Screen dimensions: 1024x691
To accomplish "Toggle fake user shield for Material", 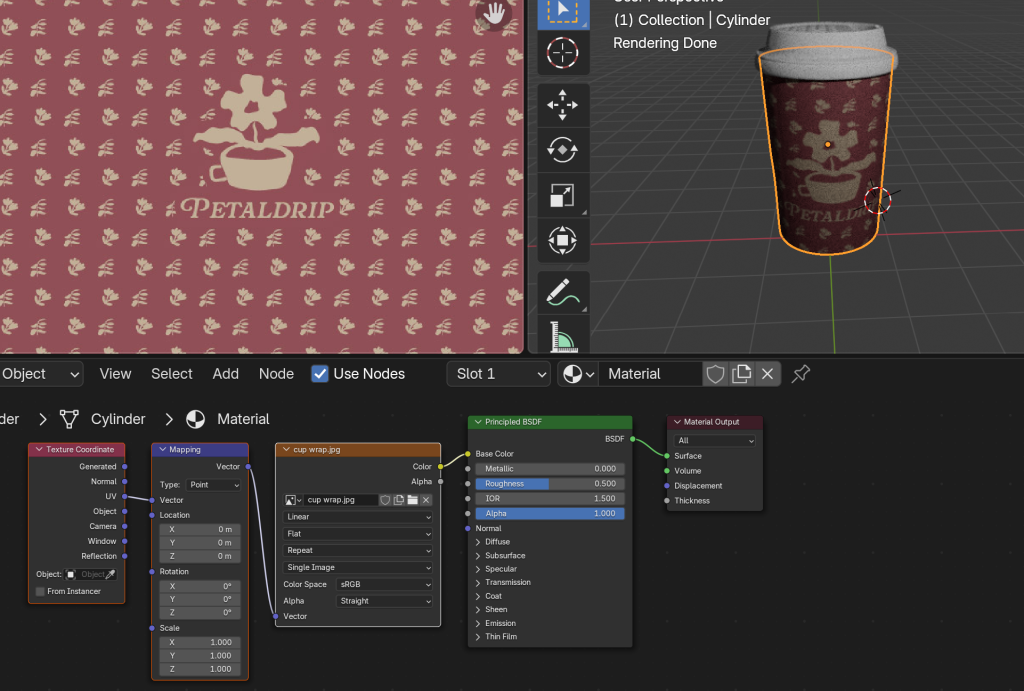I will (x=715, y=374).
